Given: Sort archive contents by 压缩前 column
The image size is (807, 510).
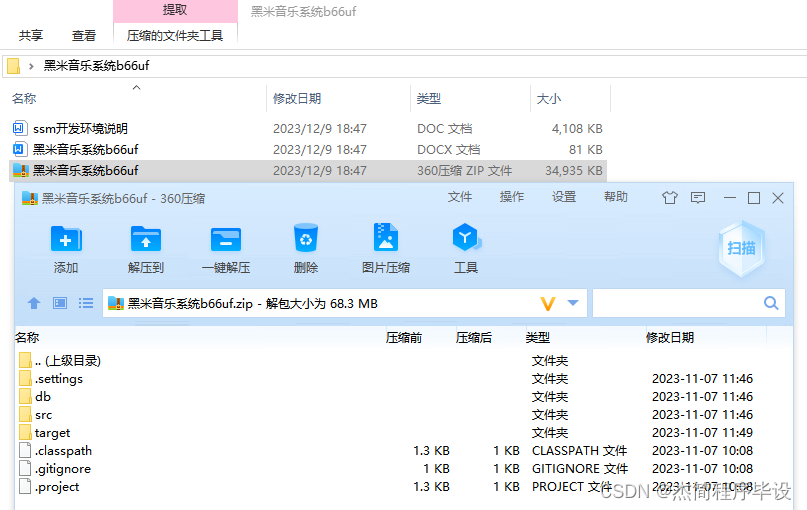Looking at the screenshot, I should tap(404, 338).
